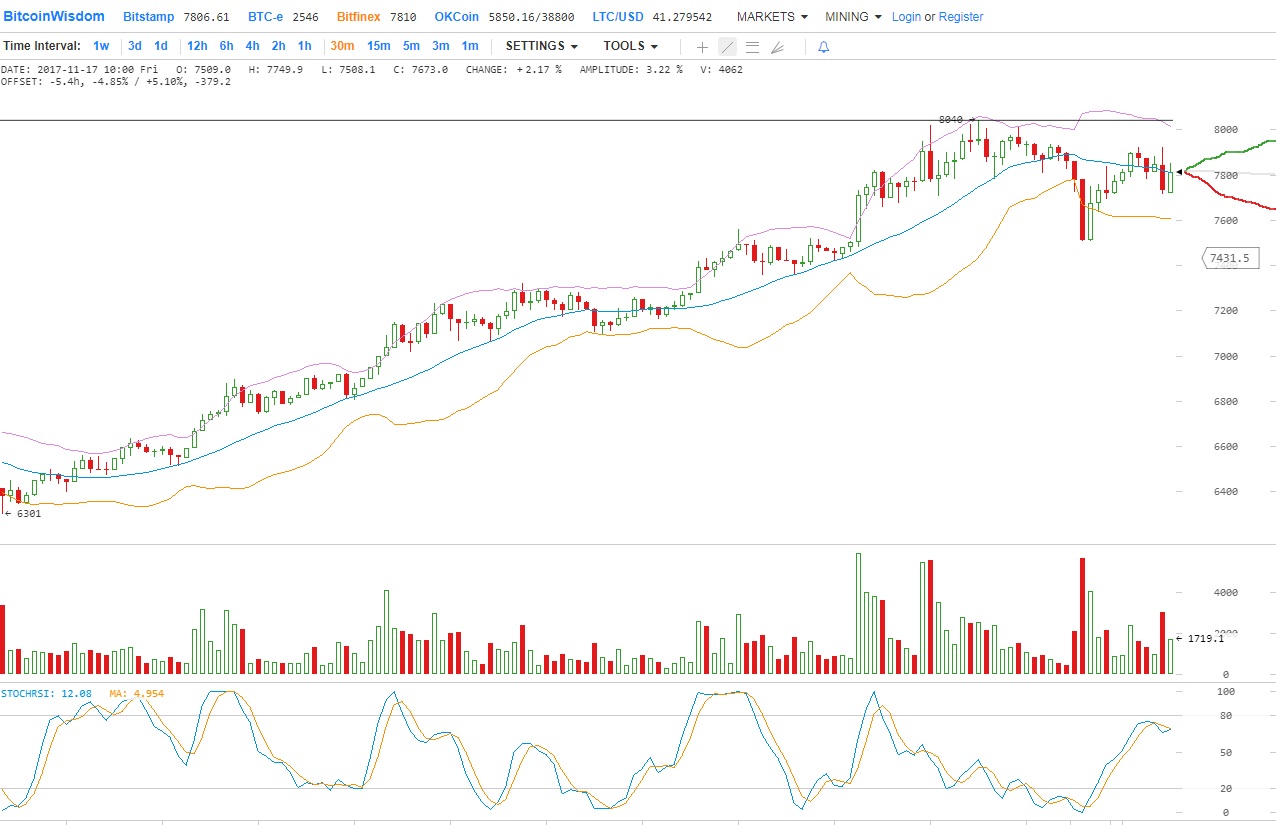Click the Login link
1276x825 pixels.
906,17
